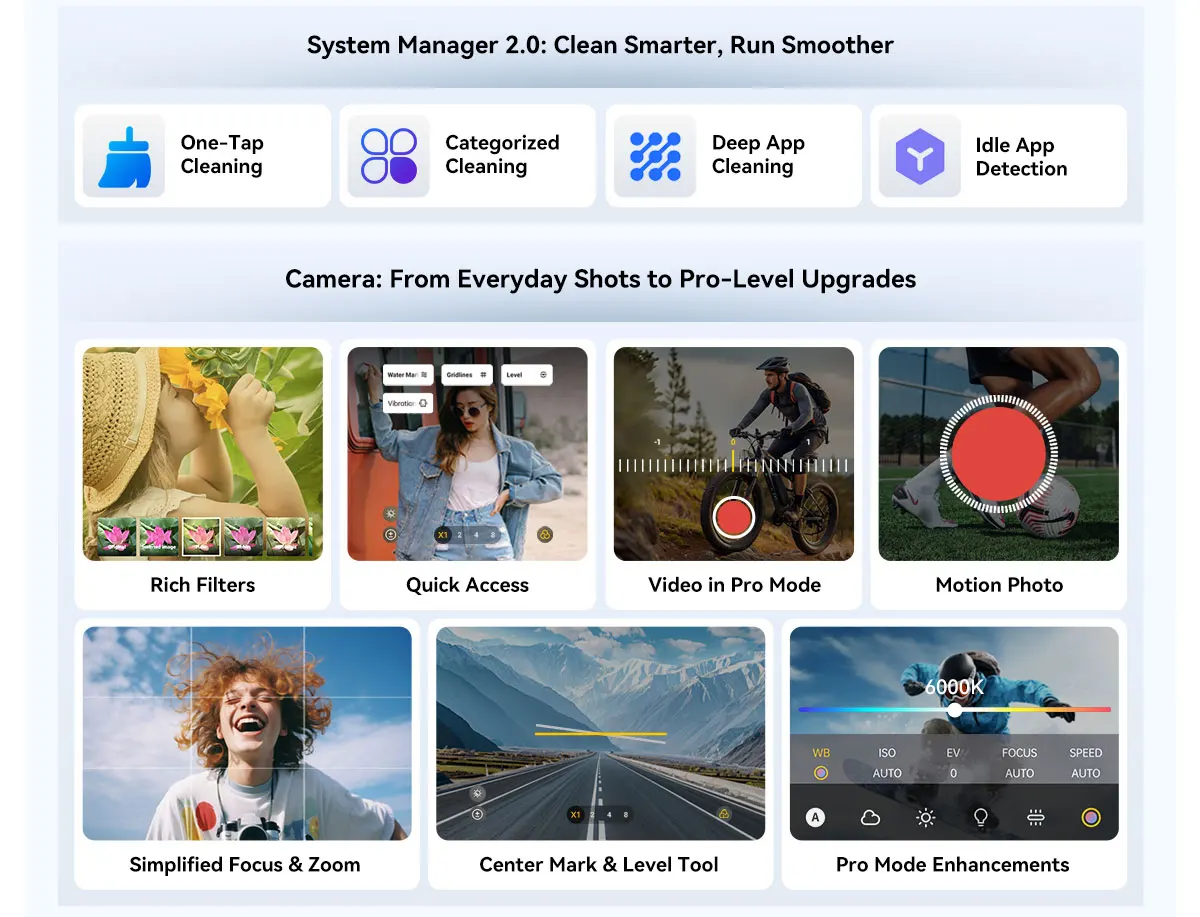The height and width of the screenshot is (917, 1200).
Task: Select the custom color ring preset in the bottom bar
Action: pos(1091,817)
